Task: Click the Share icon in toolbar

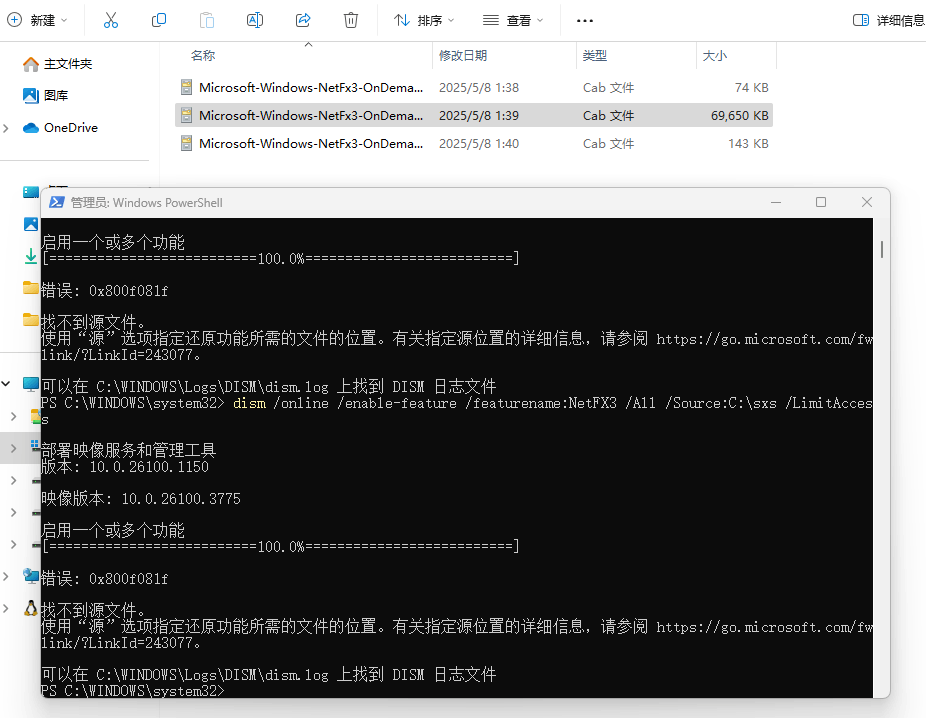Action: pyautogui.click(x=303, y=20)
